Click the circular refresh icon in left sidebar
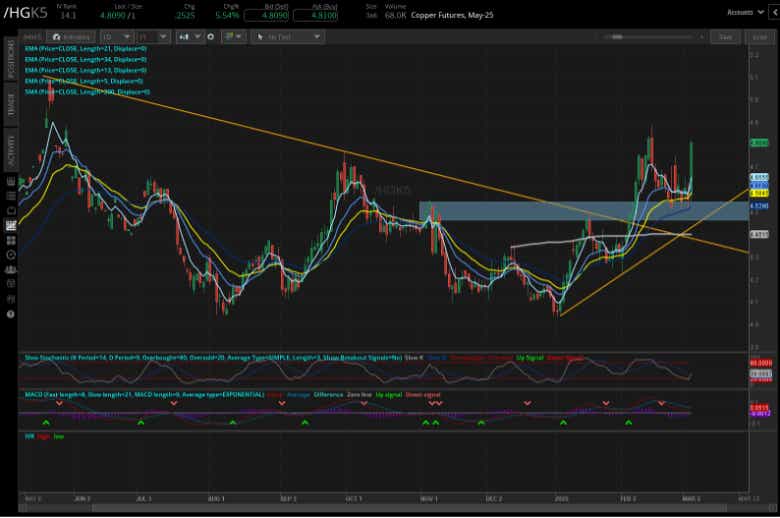The image size is (780, 518). [10, 255]
